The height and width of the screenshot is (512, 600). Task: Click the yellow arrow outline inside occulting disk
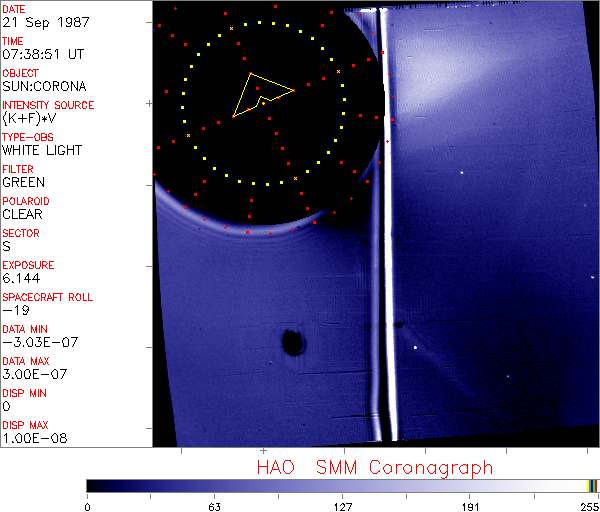coord(263,95)
